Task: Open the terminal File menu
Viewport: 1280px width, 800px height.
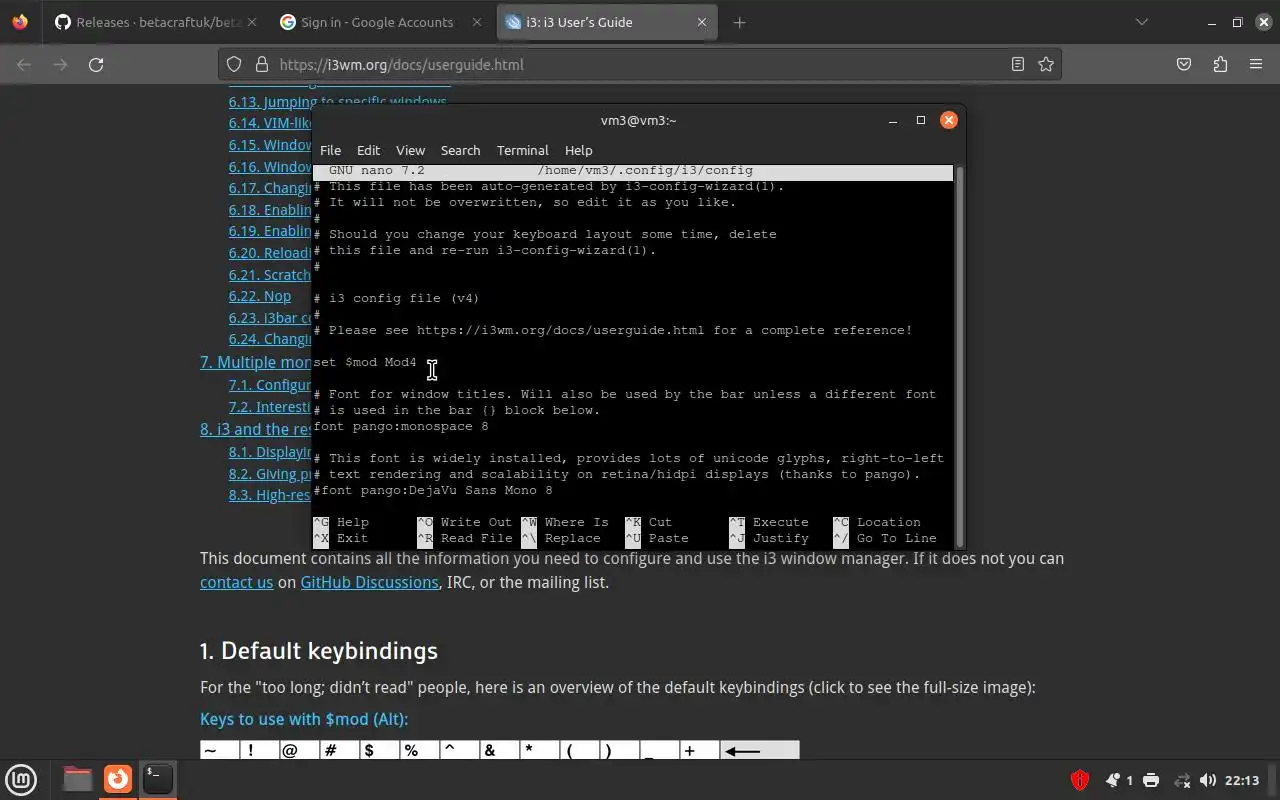Action: tap(330, 150)
